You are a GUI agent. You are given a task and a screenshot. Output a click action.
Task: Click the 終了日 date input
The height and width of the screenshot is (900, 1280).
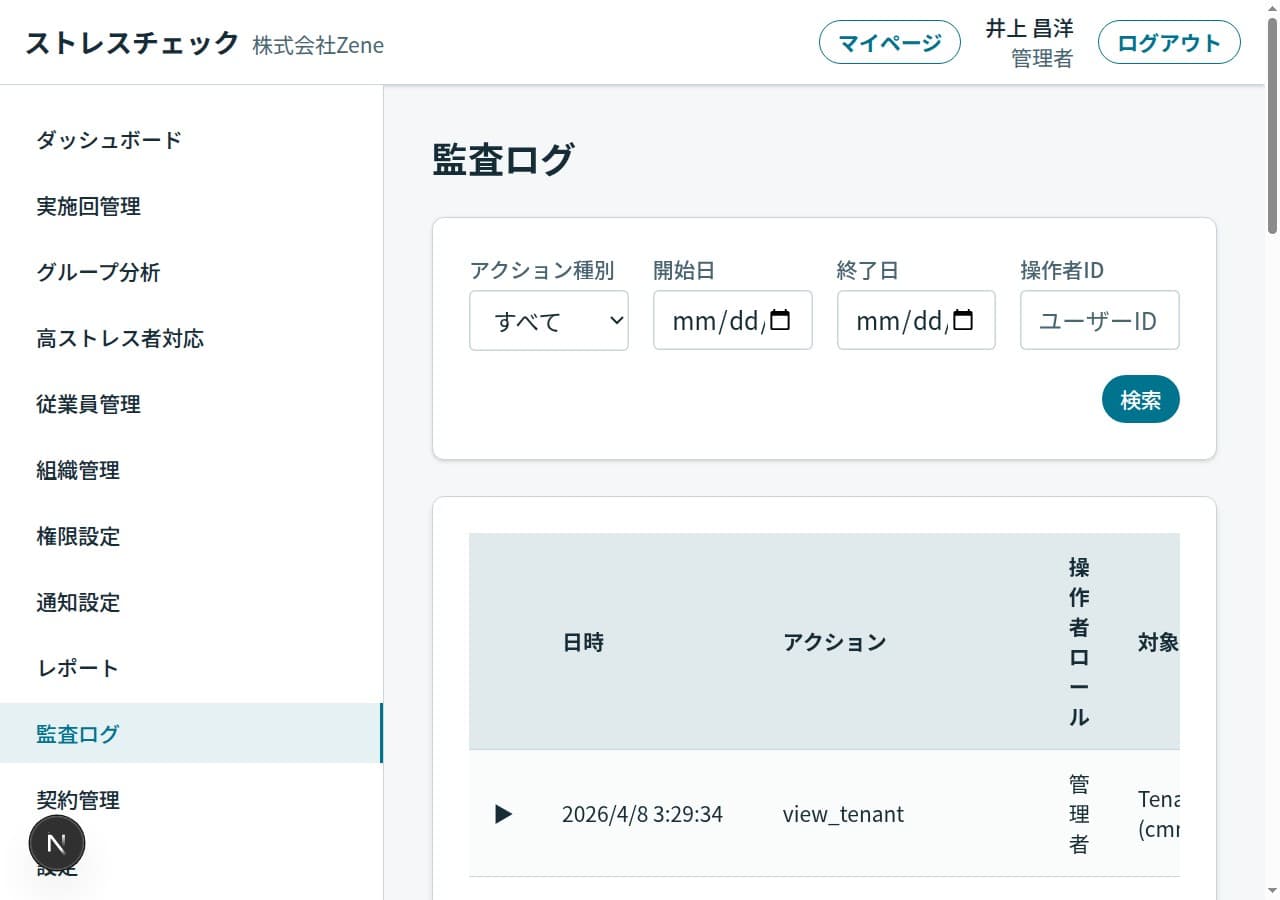916,320
